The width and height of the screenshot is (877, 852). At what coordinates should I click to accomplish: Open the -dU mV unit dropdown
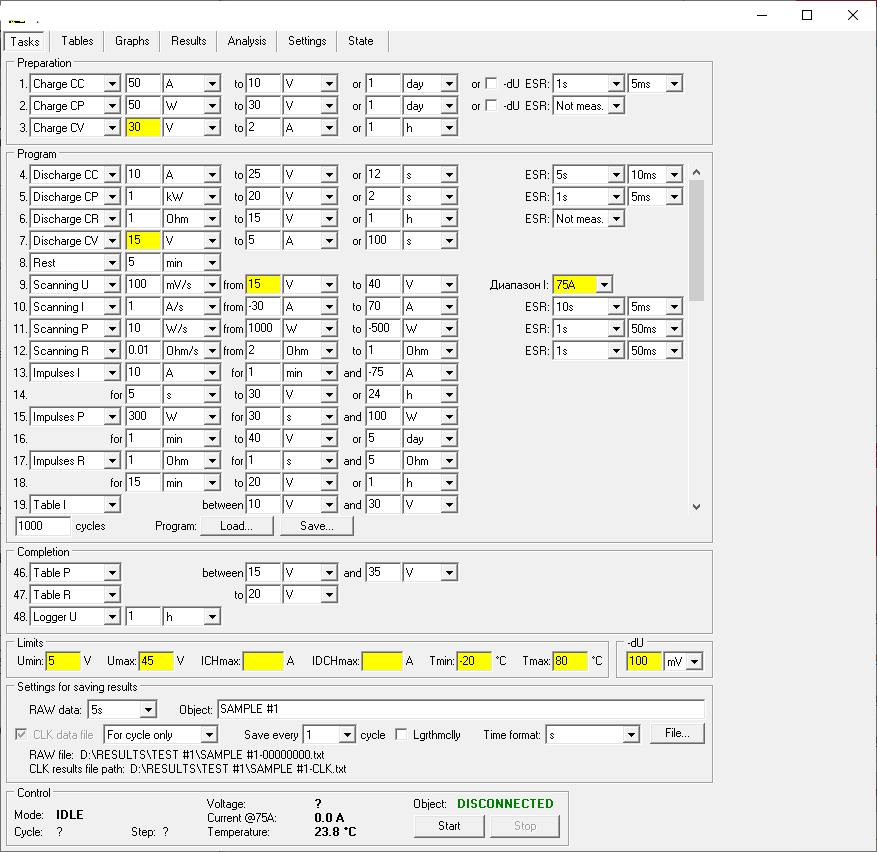pyautogui.click(x=695, y=661)
